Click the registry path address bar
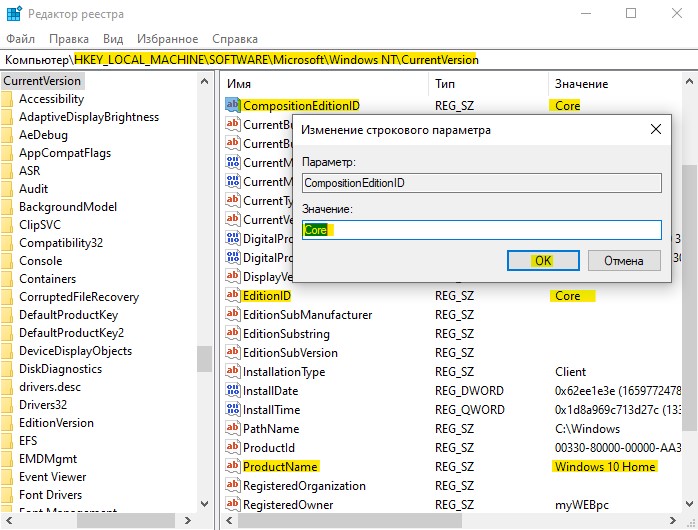Image resolution: width=698 pixels, height=530 pixels. [x=349, y=60]
